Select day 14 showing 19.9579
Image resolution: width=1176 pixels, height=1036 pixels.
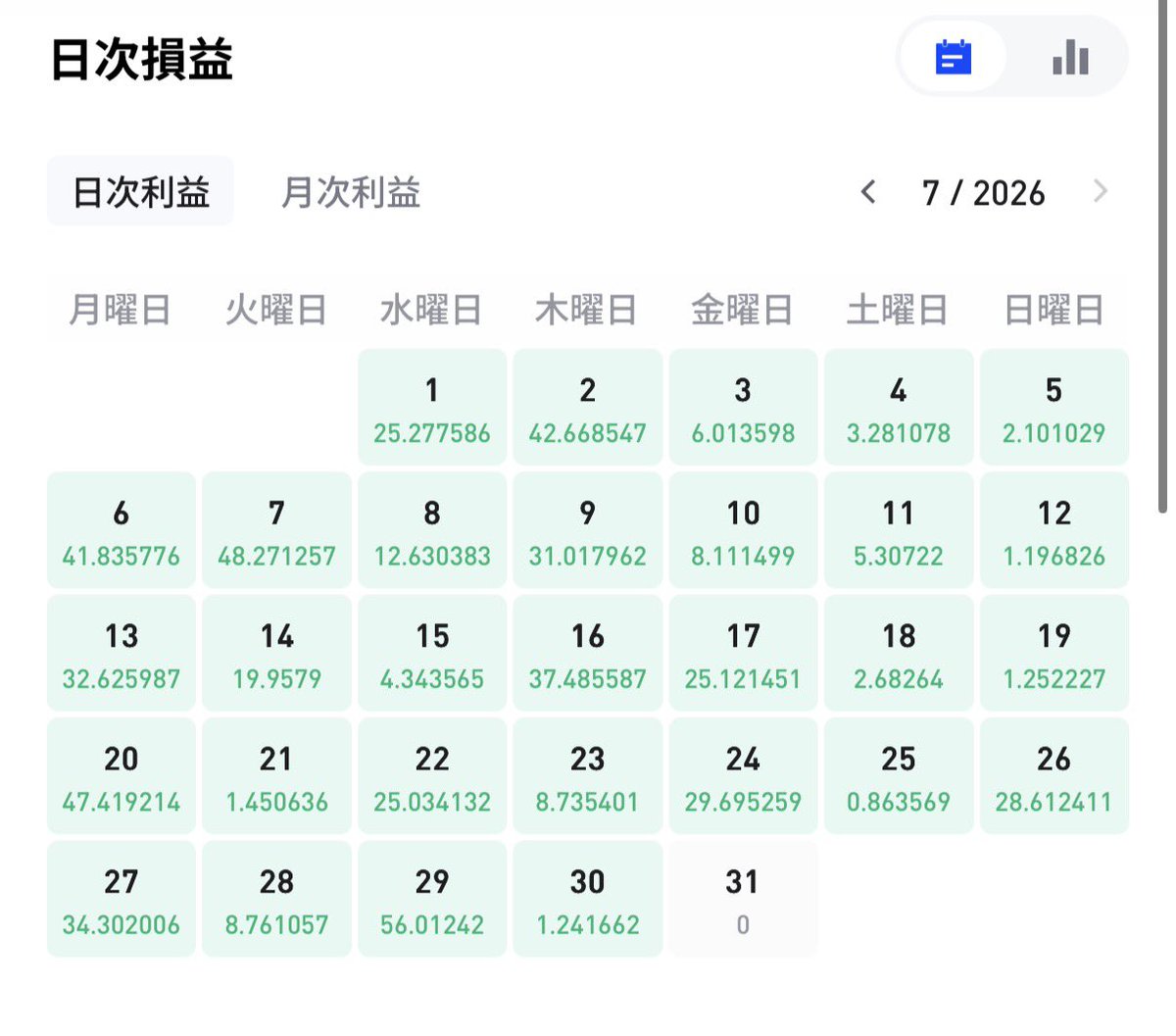point(276,653)
